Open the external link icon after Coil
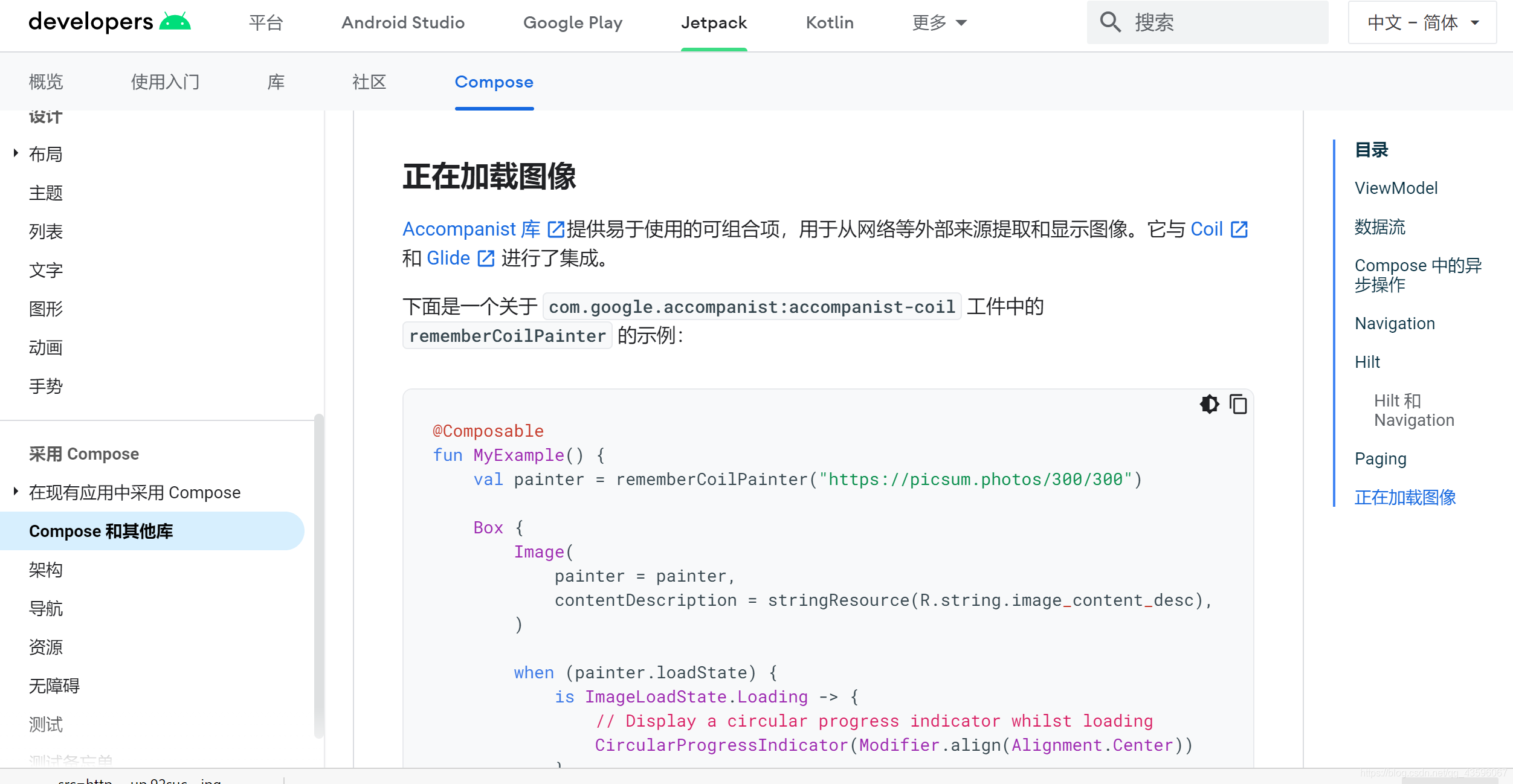The image size is (1513, 784). click(x=1239, y=230)
